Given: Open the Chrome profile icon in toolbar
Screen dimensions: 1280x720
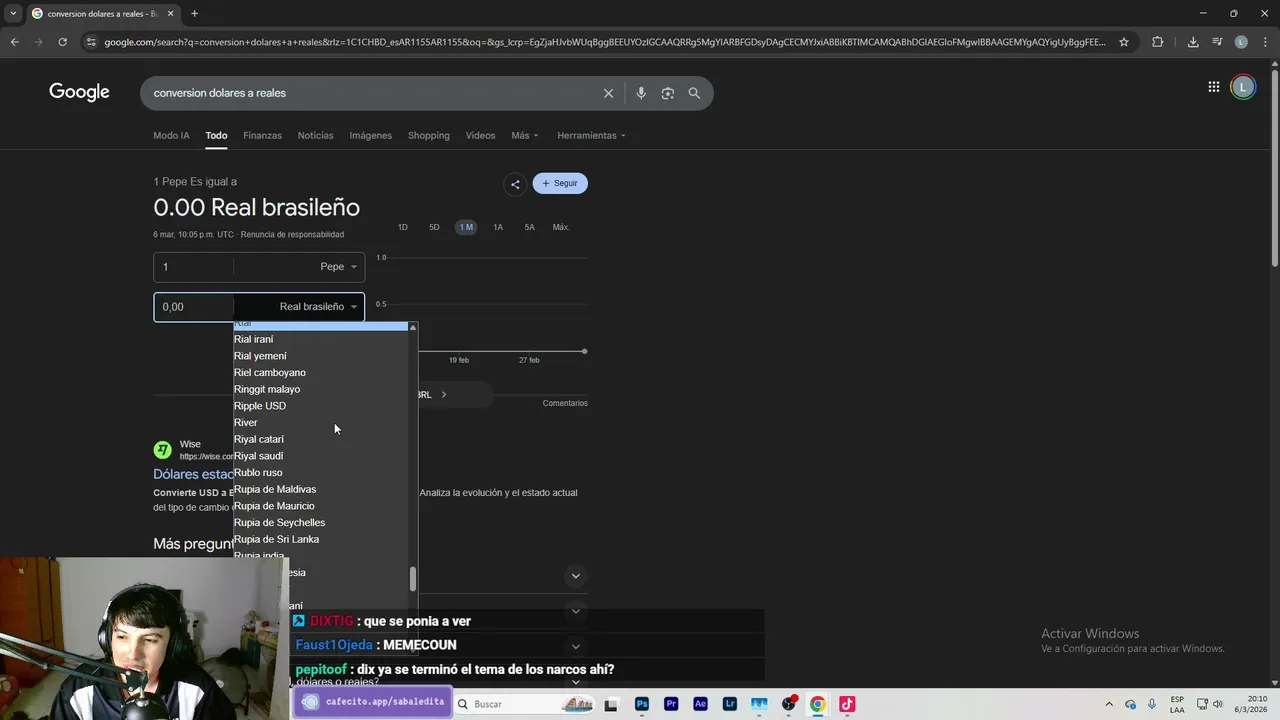Looking at the screenshot, I should point(1241,42).
